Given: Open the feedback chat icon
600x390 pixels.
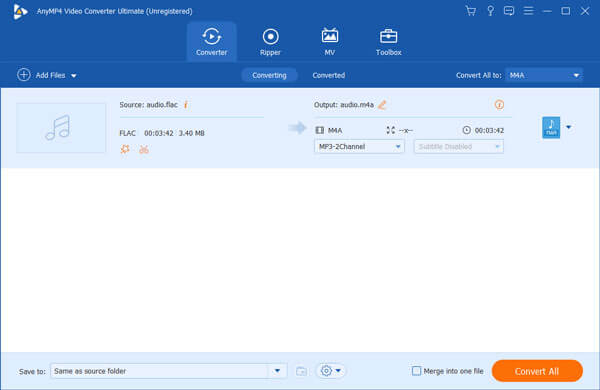Looking at the screenshot, I should click(x=509, y=11).
